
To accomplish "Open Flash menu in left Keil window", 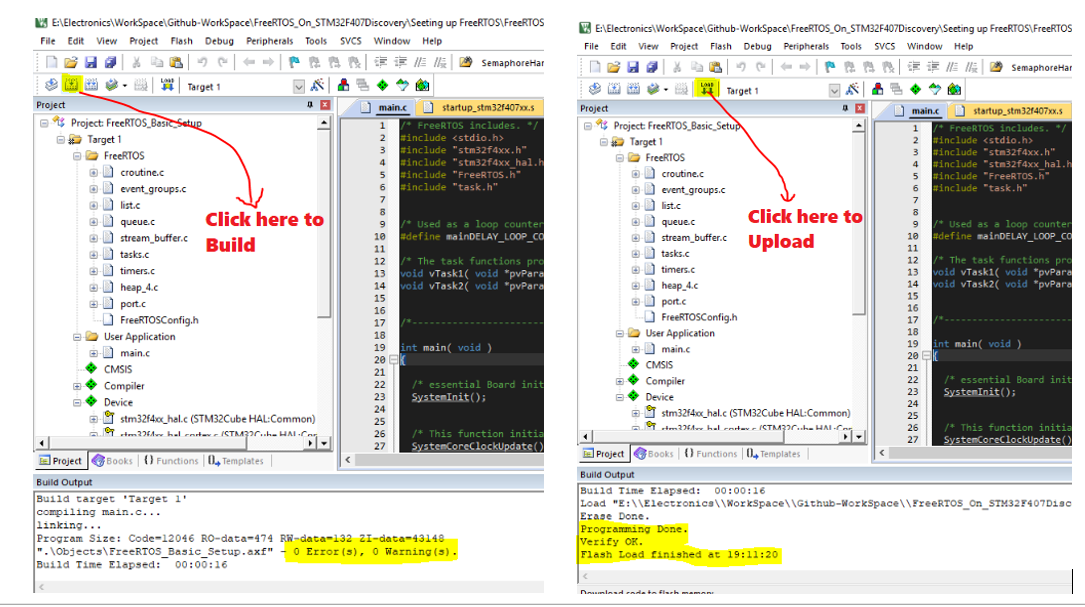I will 181,41.
